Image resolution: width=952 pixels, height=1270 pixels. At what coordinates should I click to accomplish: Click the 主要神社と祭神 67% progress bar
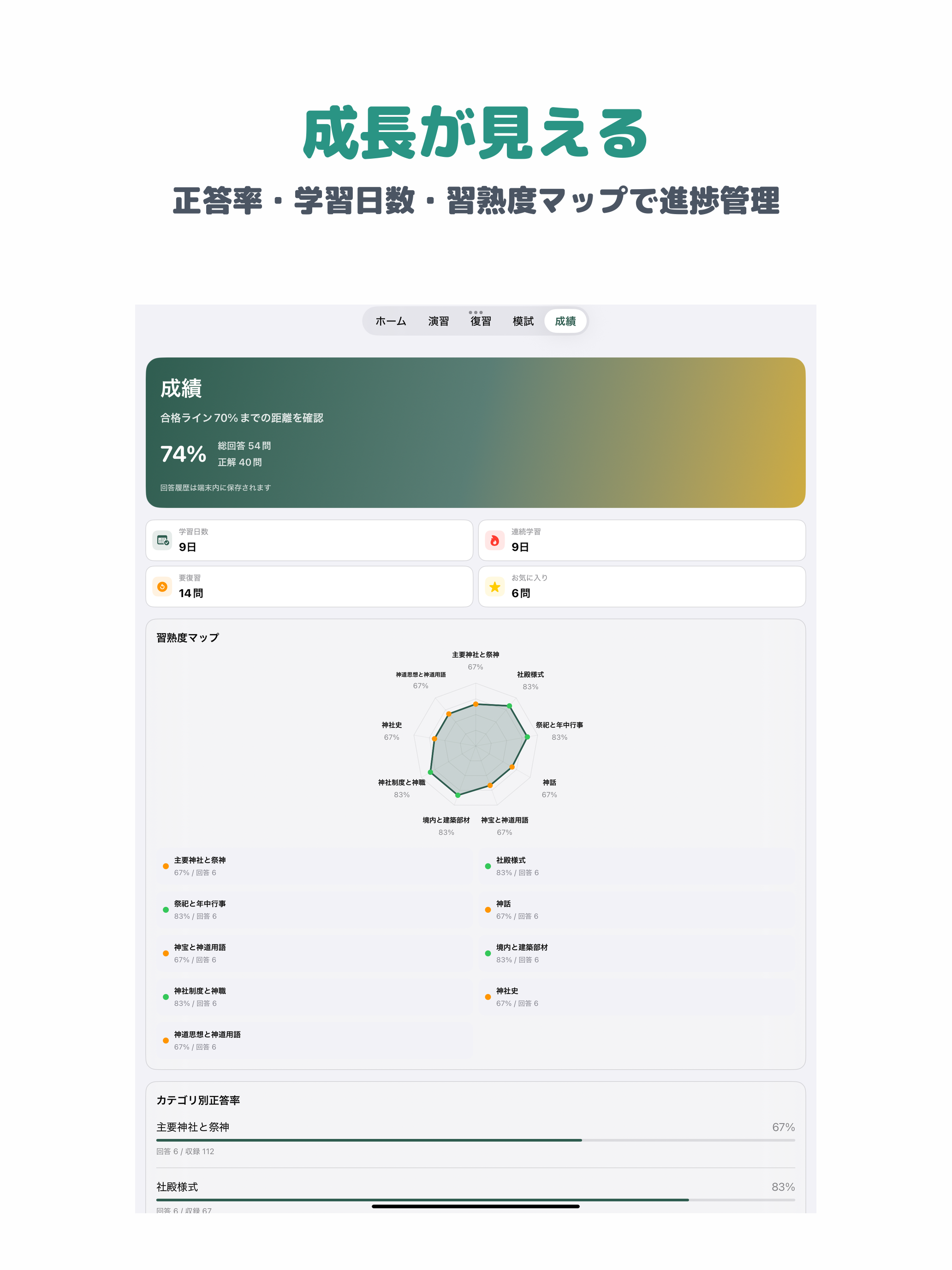coord(476,1140)
